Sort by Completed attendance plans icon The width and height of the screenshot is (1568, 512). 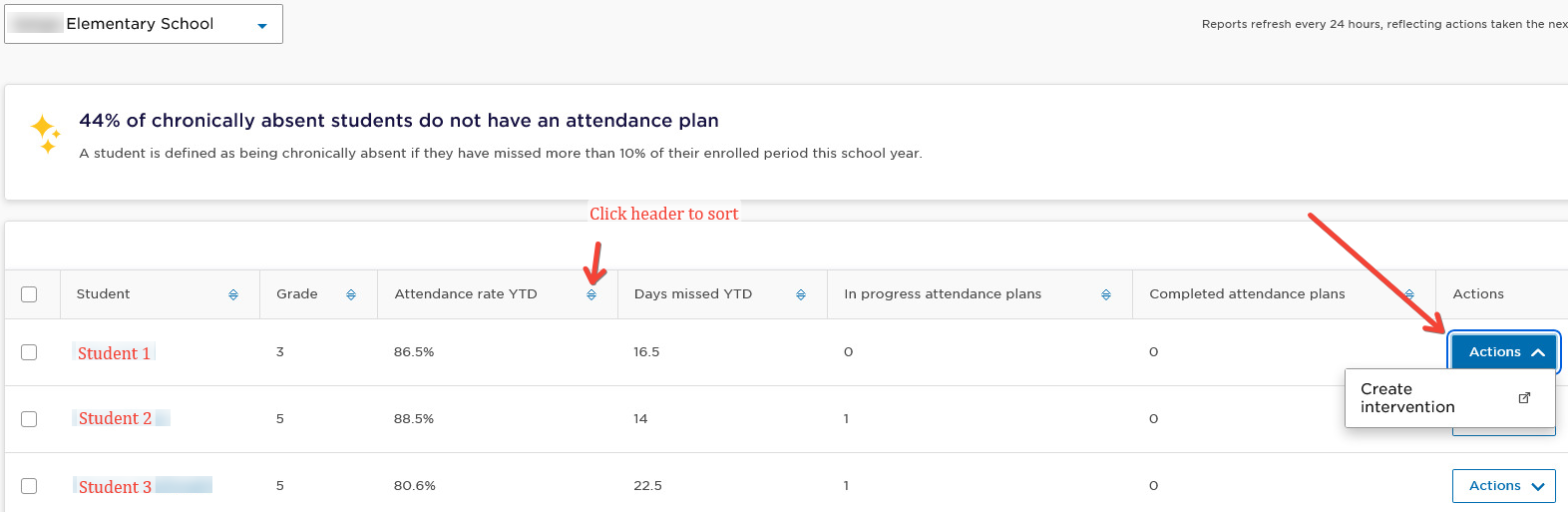1409,294
